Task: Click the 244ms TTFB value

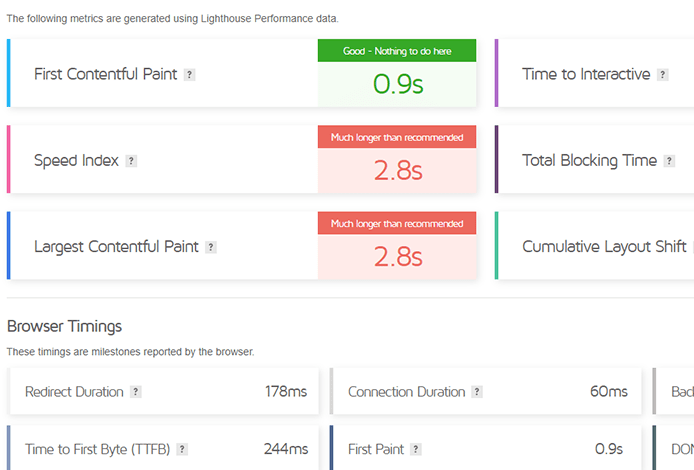Action: click(x=286, y=449)
